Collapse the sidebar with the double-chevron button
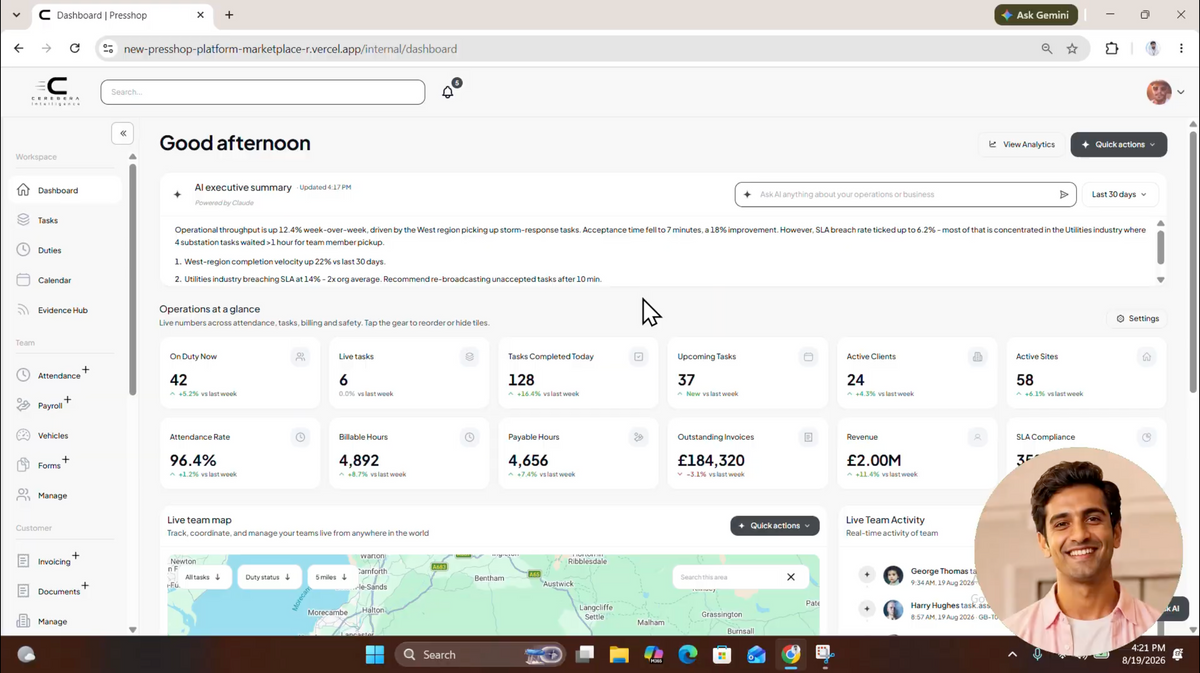This screenshot has height=673, width=1200. point(123,133)
